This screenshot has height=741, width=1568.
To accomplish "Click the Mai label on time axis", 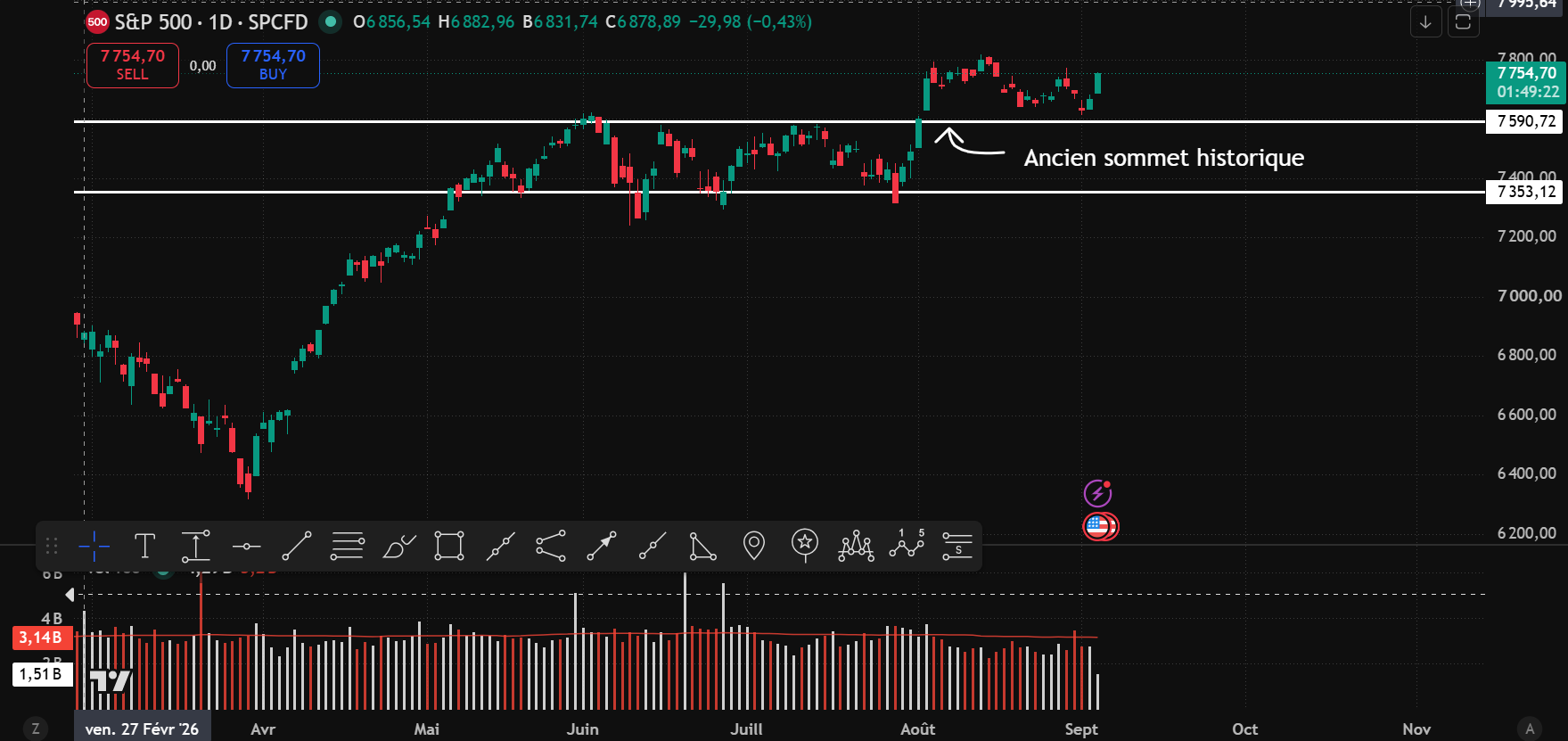I will click(x=427, y=729).
